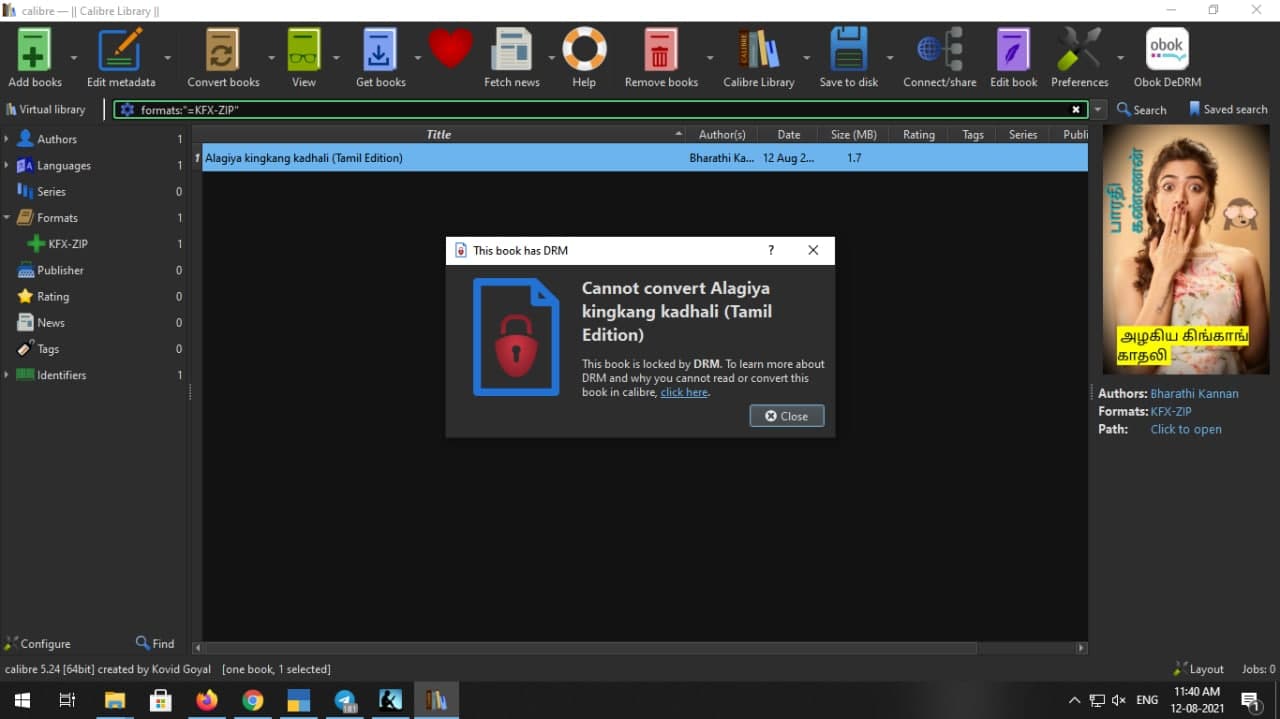Click the Help lifebuoy icon
This screenshot has width=1280, height=719.
point(584,50)
